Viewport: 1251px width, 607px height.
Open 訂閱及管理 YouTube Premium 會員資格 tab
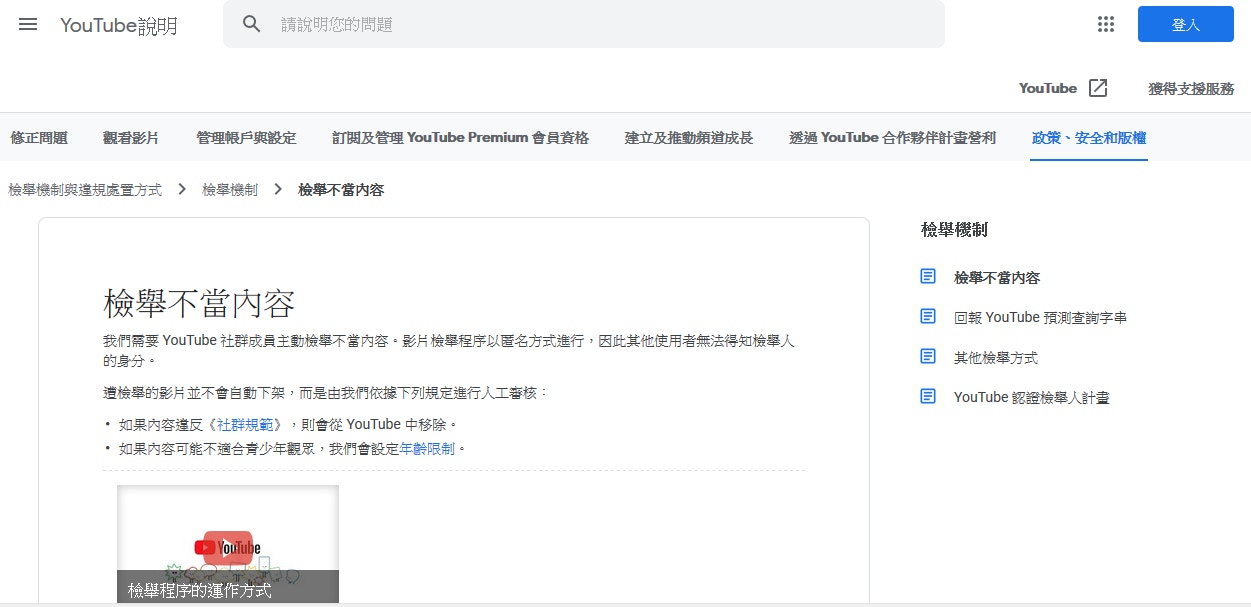pos(460,138)
